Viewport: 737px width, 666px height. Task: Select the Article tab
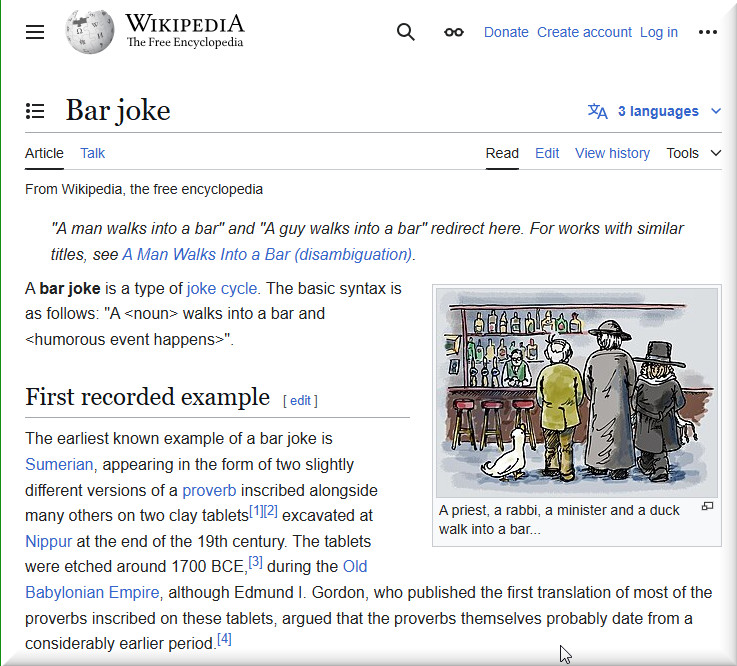pyautogui.click(x=44, y=153)
